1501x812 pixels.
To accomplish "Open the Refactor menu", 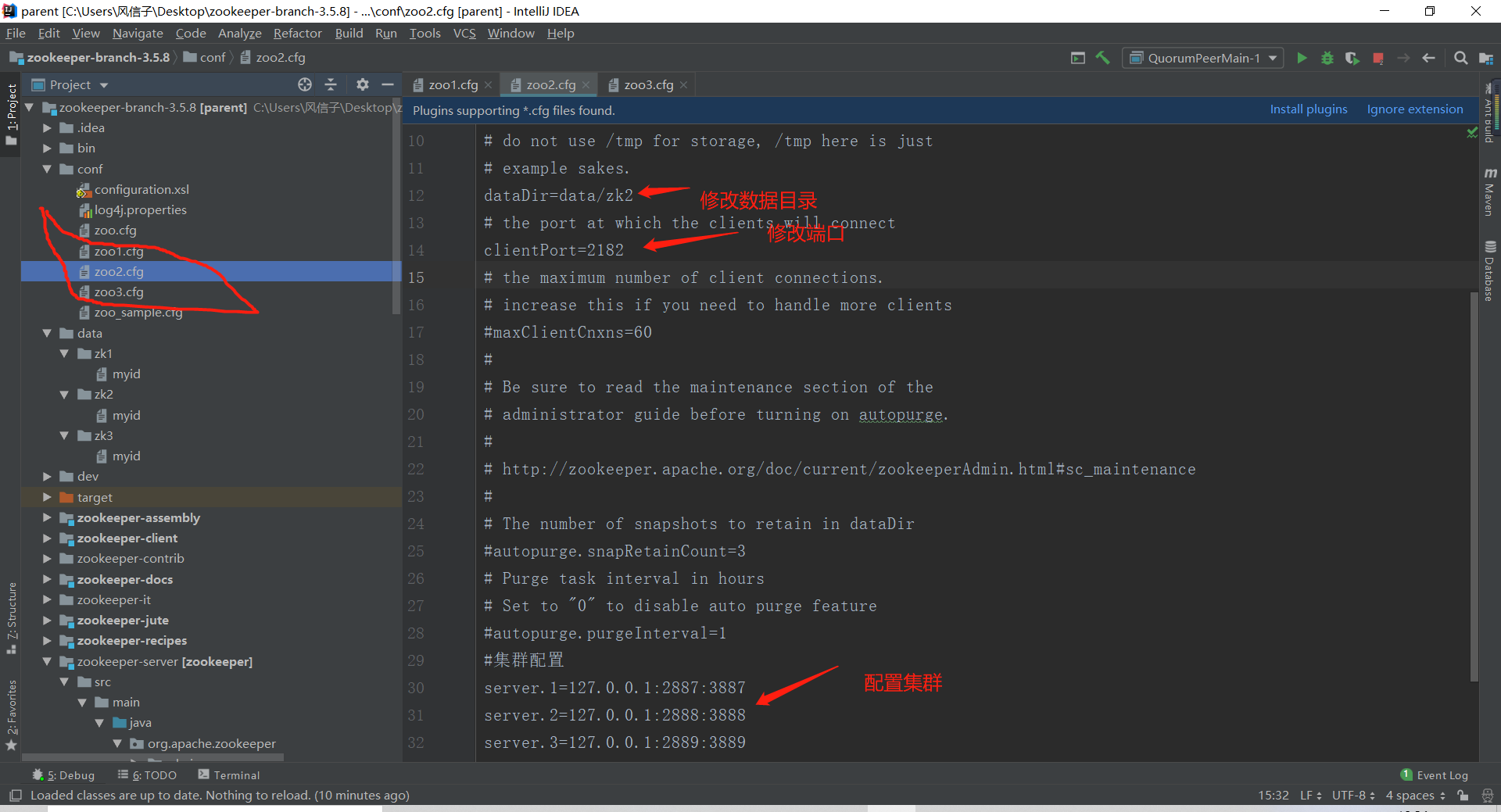I will point(297,33).
